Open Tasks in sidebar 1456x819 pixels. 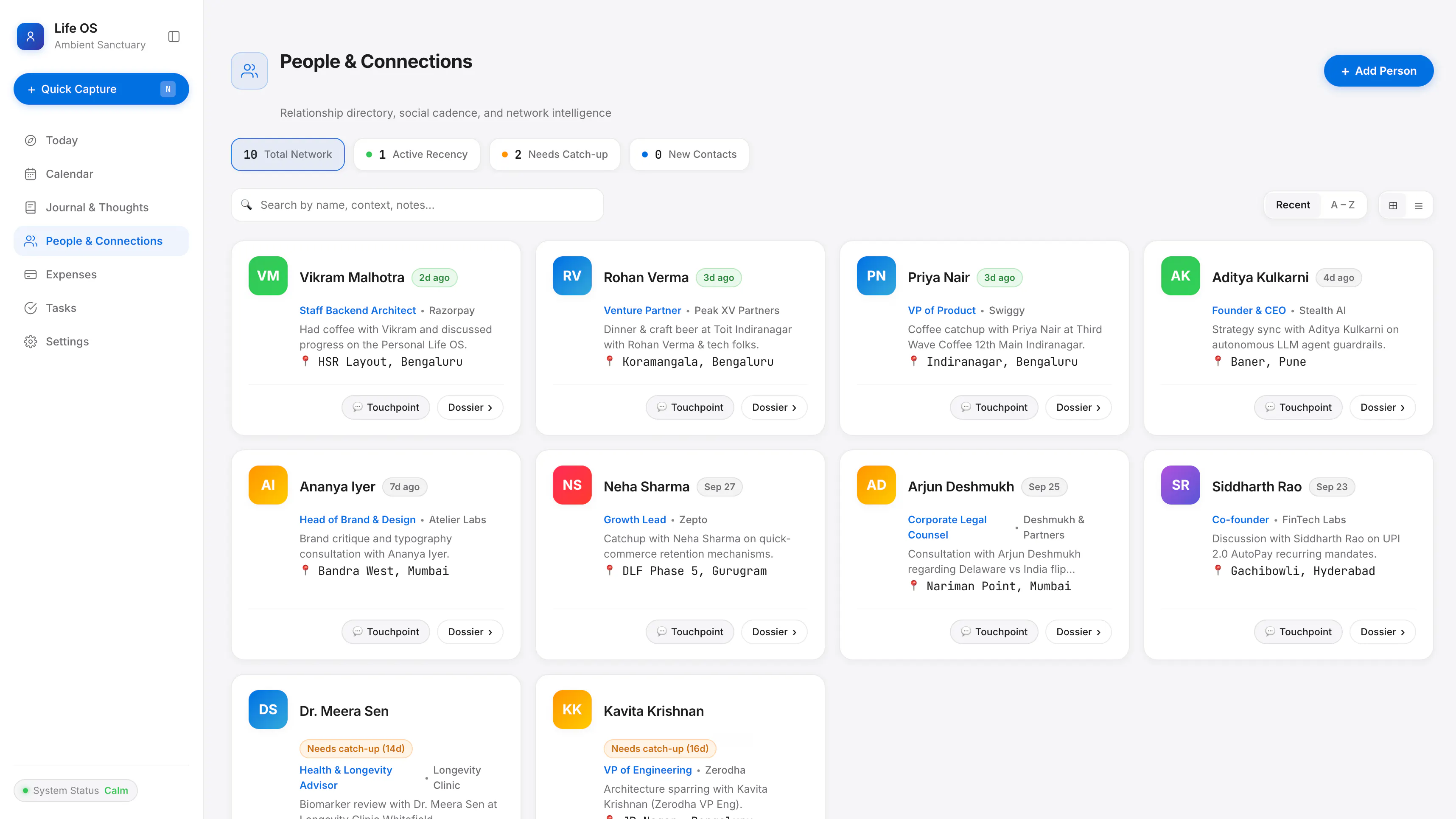(x=101, y=308)
